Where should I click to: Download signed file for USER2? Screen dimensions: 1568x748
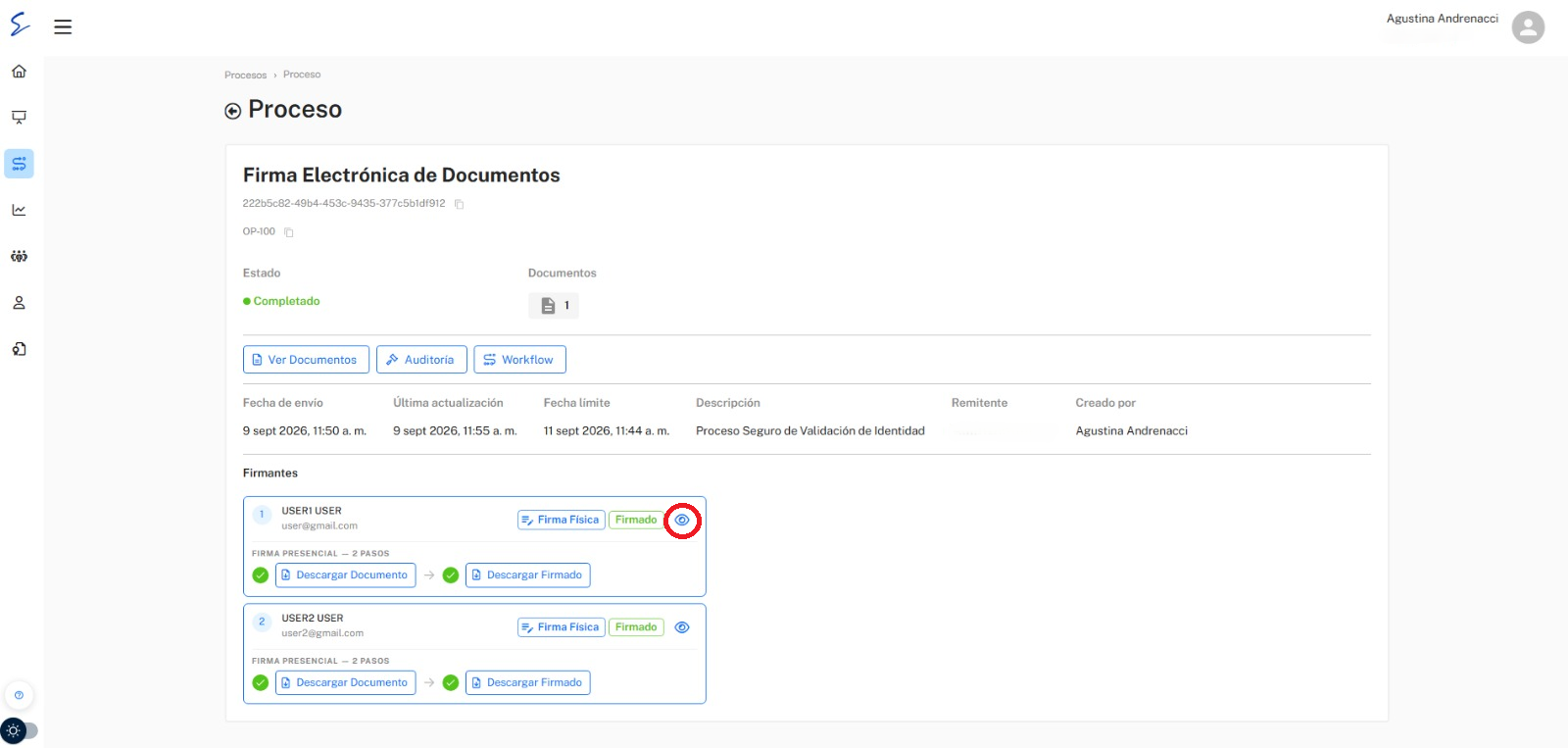(x=528, y=682)
